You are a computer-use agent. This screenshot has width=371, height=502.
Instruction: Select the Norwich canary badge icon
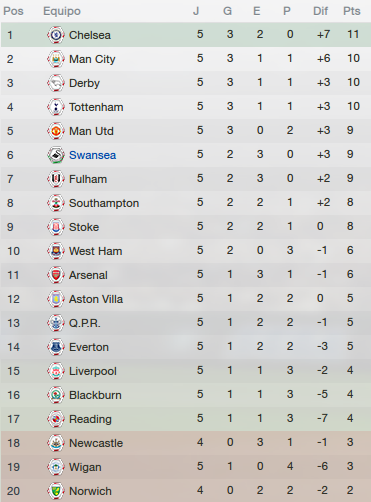tap(56, 491)
